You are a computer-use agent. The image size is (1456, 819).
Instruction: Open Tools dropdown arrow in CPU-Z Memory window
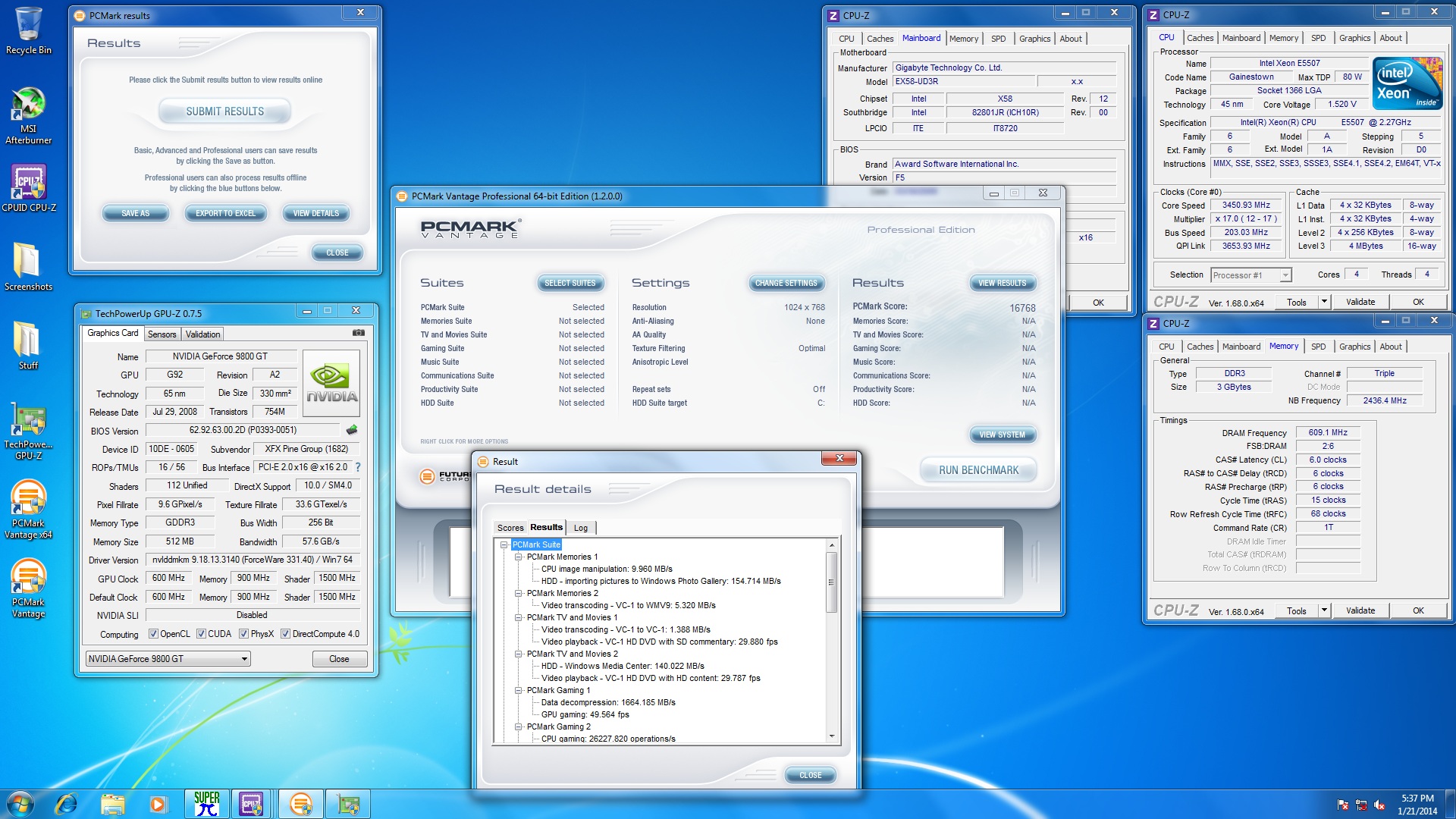(x=1324, y=610)
